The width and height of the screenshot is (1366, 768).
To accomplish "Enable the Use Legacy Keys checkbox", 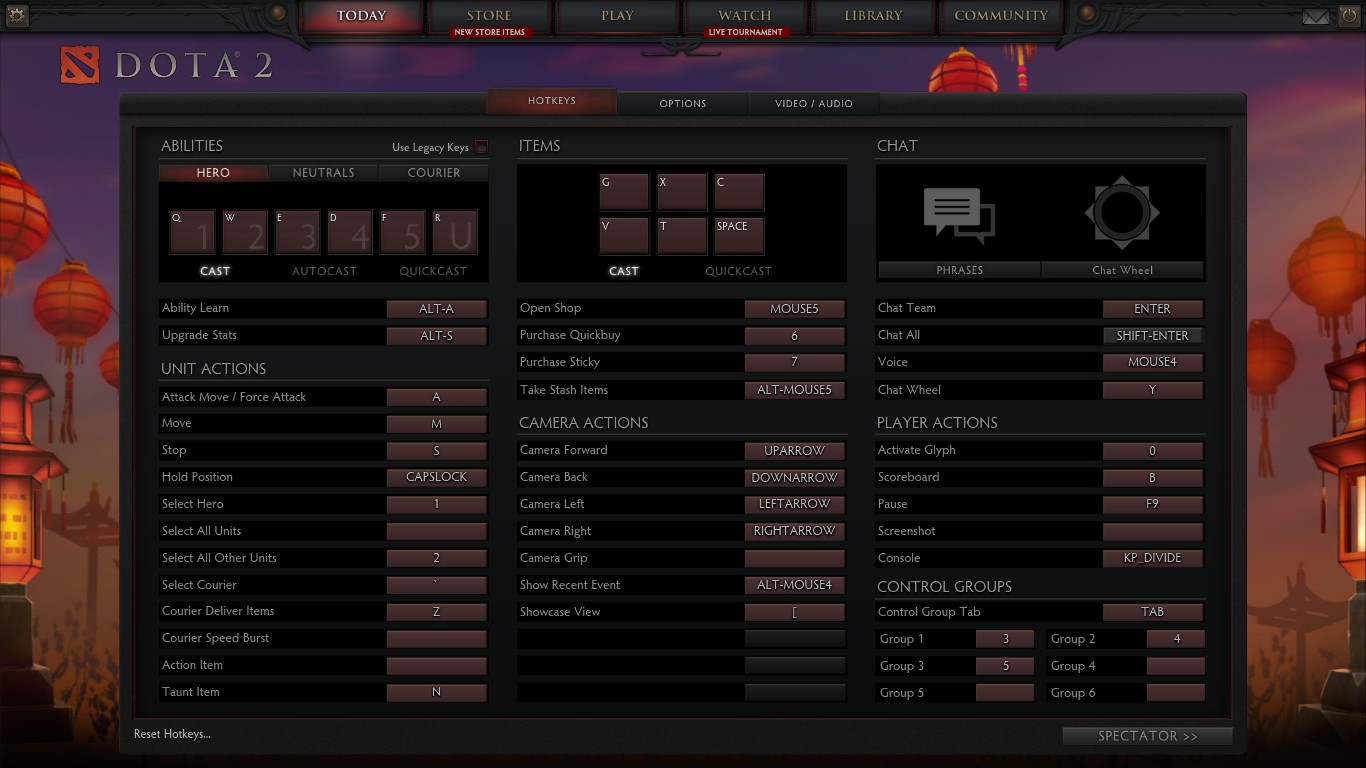I will click(x=481, y=147).
